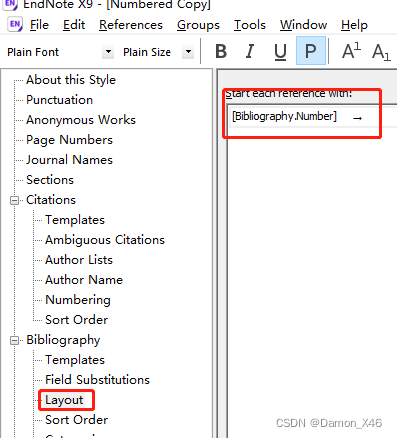Image resolution: width=397 pixels, height=438 pixels.
Task: Toggle Plain text P button
Action: 311,51
